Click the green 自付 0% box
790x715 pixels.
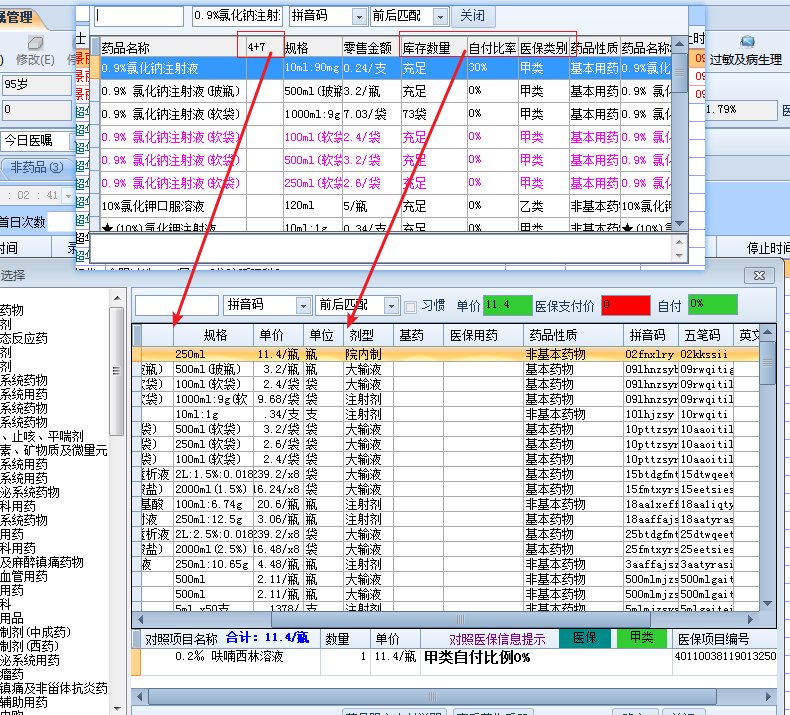pyautogui.click(x=713, y=305)
